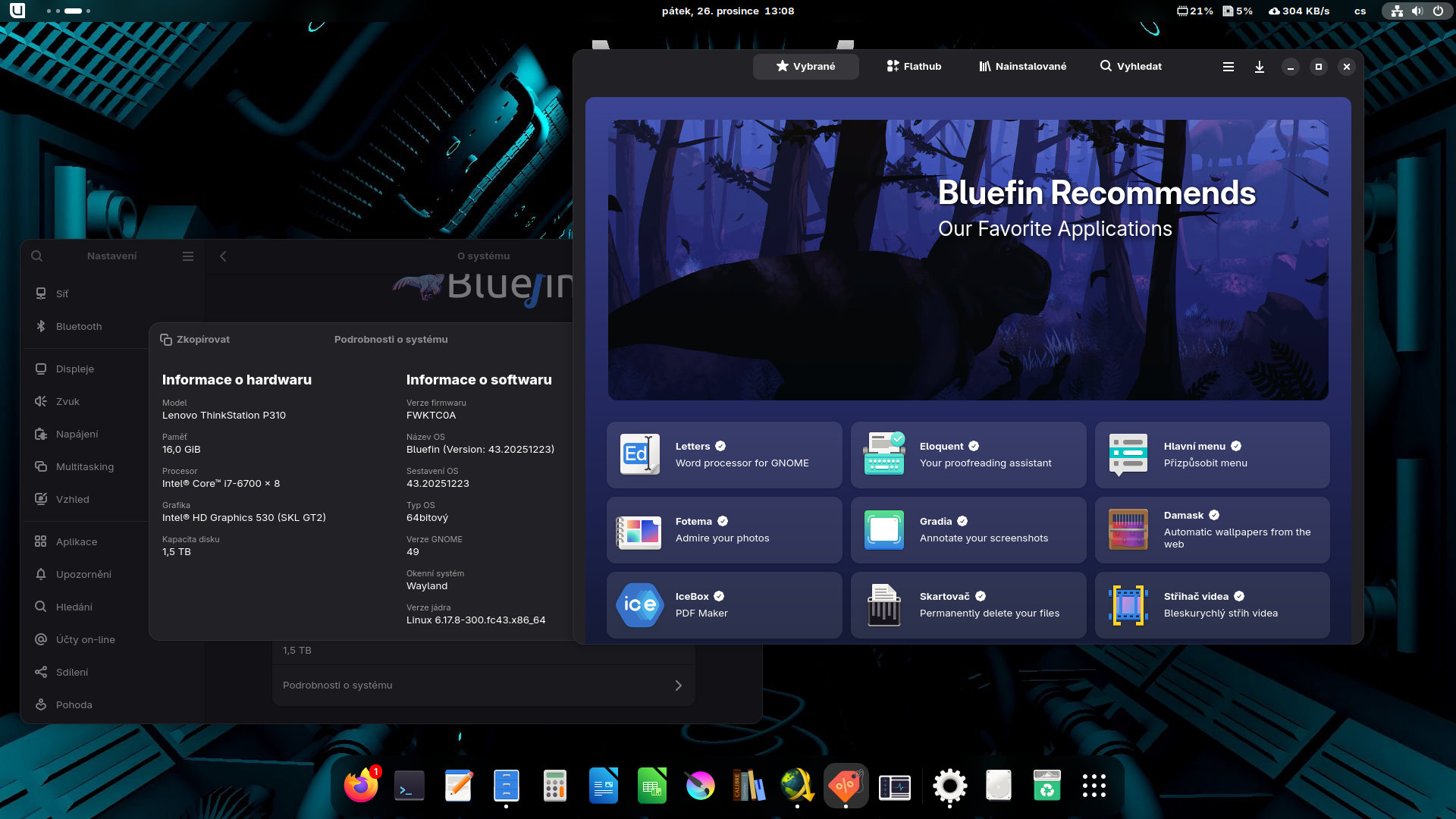Click the Zkopírovat button
Viewport: 1456px width, 819px height.
click(195, 340)
